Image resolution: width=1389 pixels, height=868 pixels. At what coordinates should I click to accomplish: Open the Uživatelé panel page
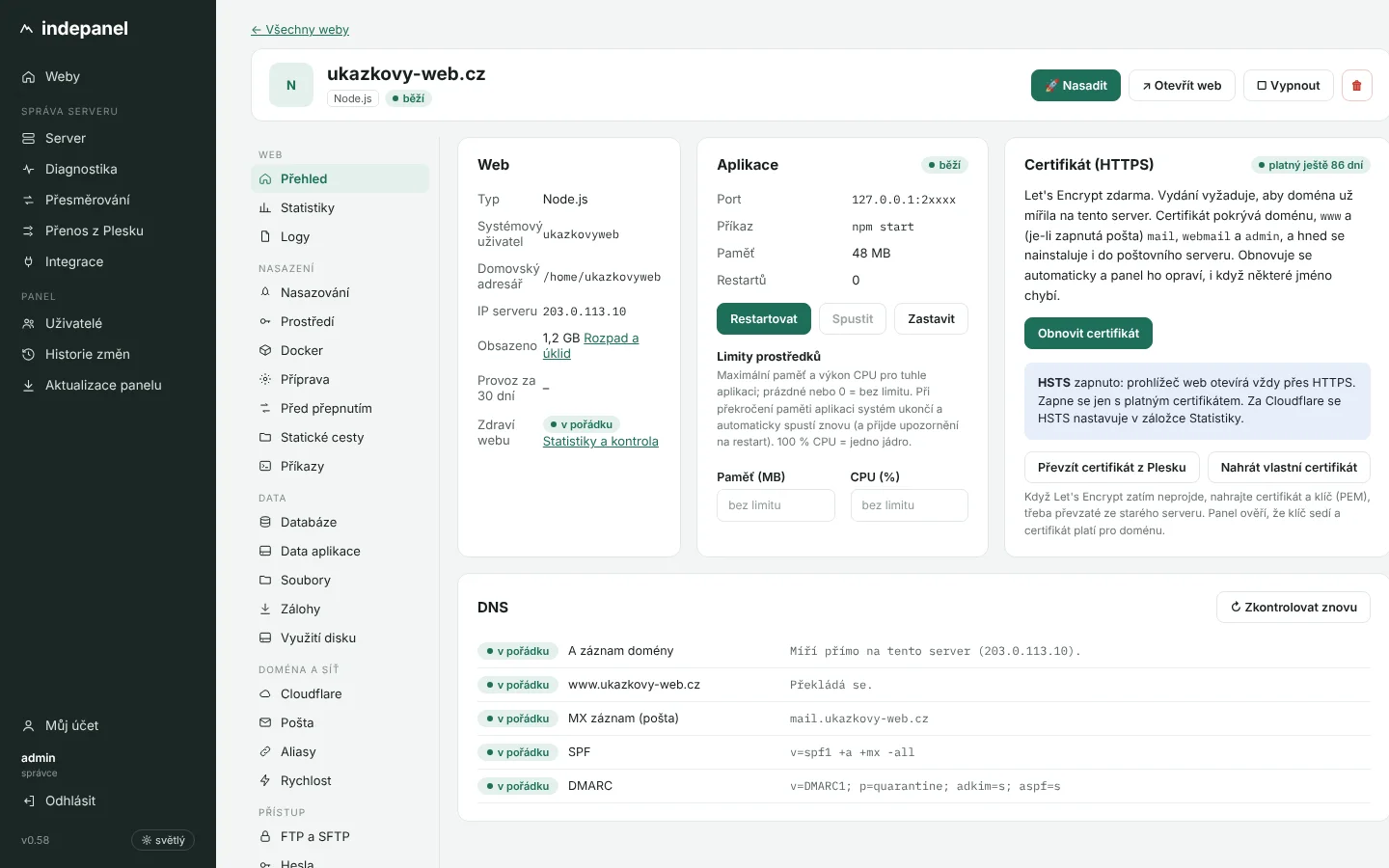click(108, 323)
